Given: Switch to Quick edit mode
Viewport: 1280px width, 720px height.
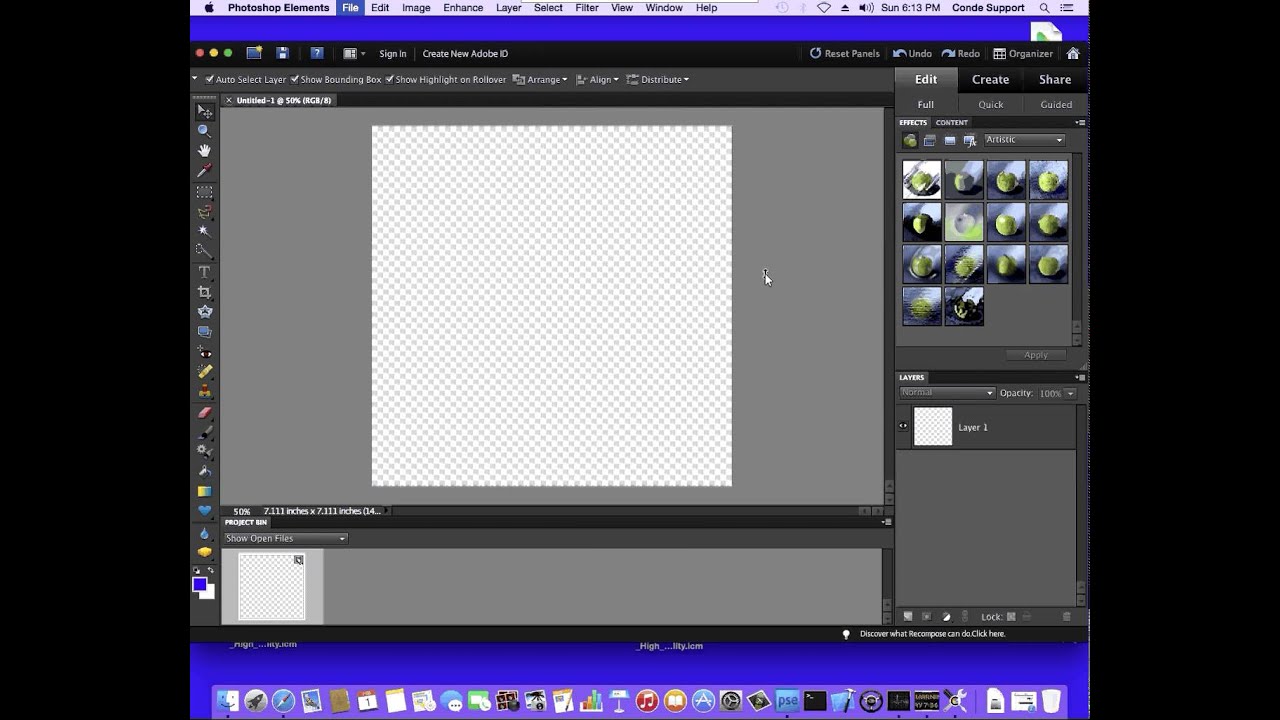Looking at the screenshot, I should point(991,104).
